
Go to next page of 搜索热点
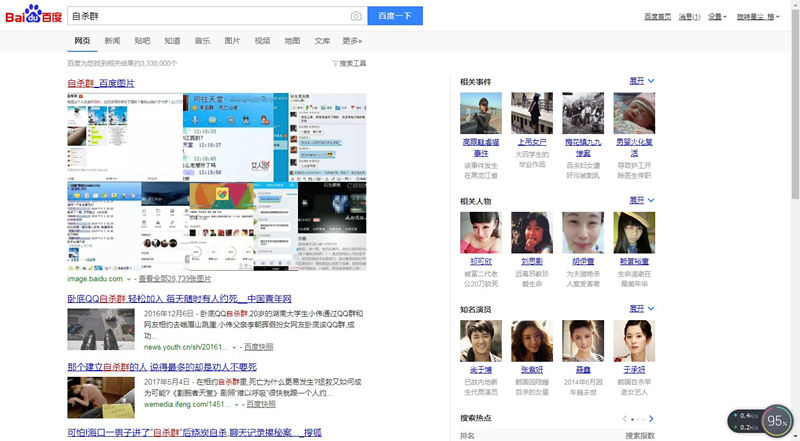(x=651, y=418)
